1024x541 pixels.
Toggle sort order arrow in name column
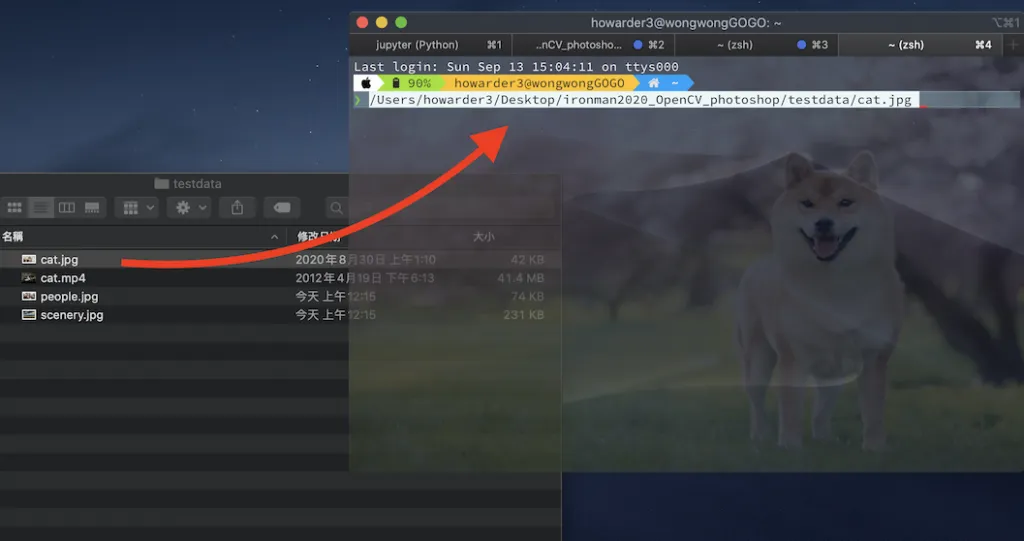point(274,237)
